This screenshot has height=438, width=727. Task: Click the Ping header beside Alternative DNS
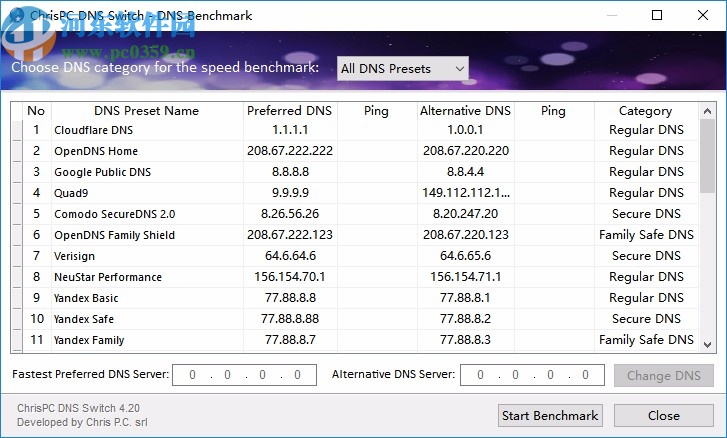[x=554, y=111]
